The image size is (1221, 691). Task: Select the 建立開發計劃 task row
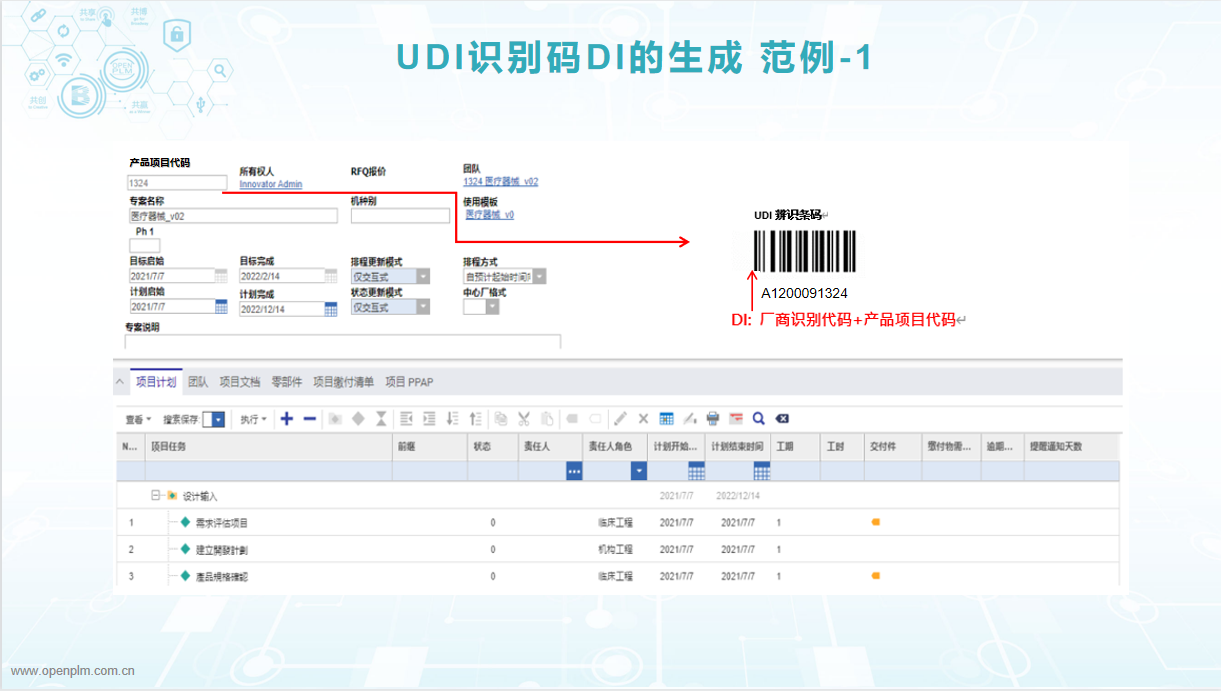222,549
